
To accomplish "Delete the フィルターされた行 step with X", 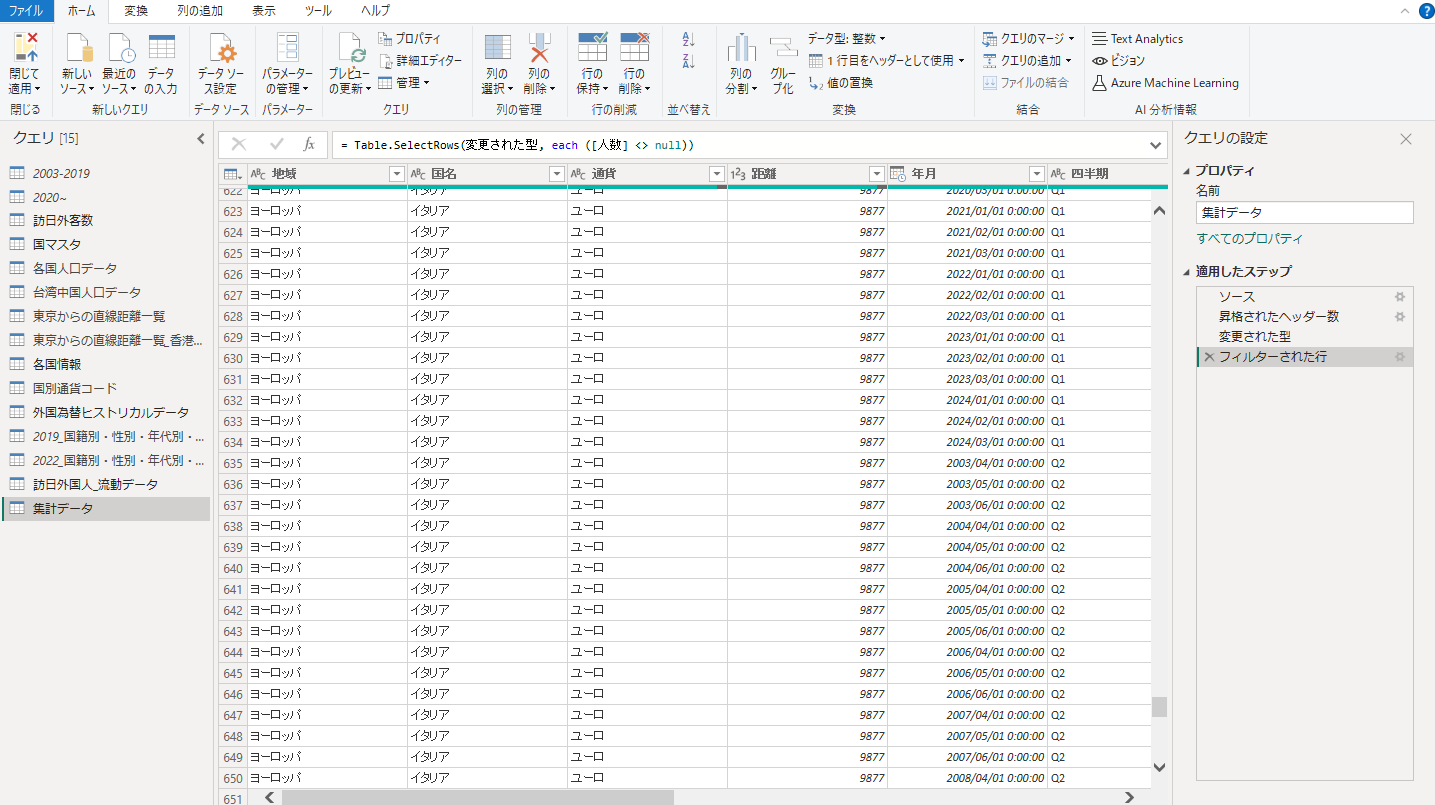I will [1208, 357].
